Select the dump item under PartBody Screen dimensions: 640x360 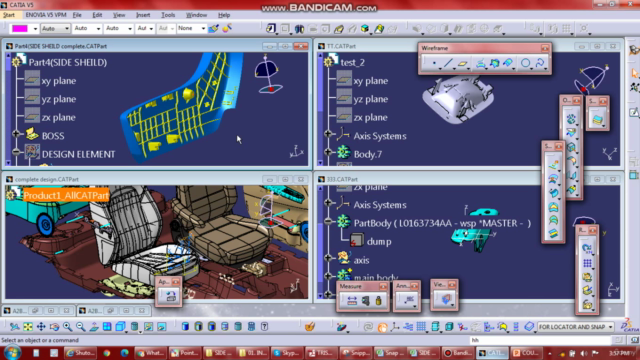(379, 242)
